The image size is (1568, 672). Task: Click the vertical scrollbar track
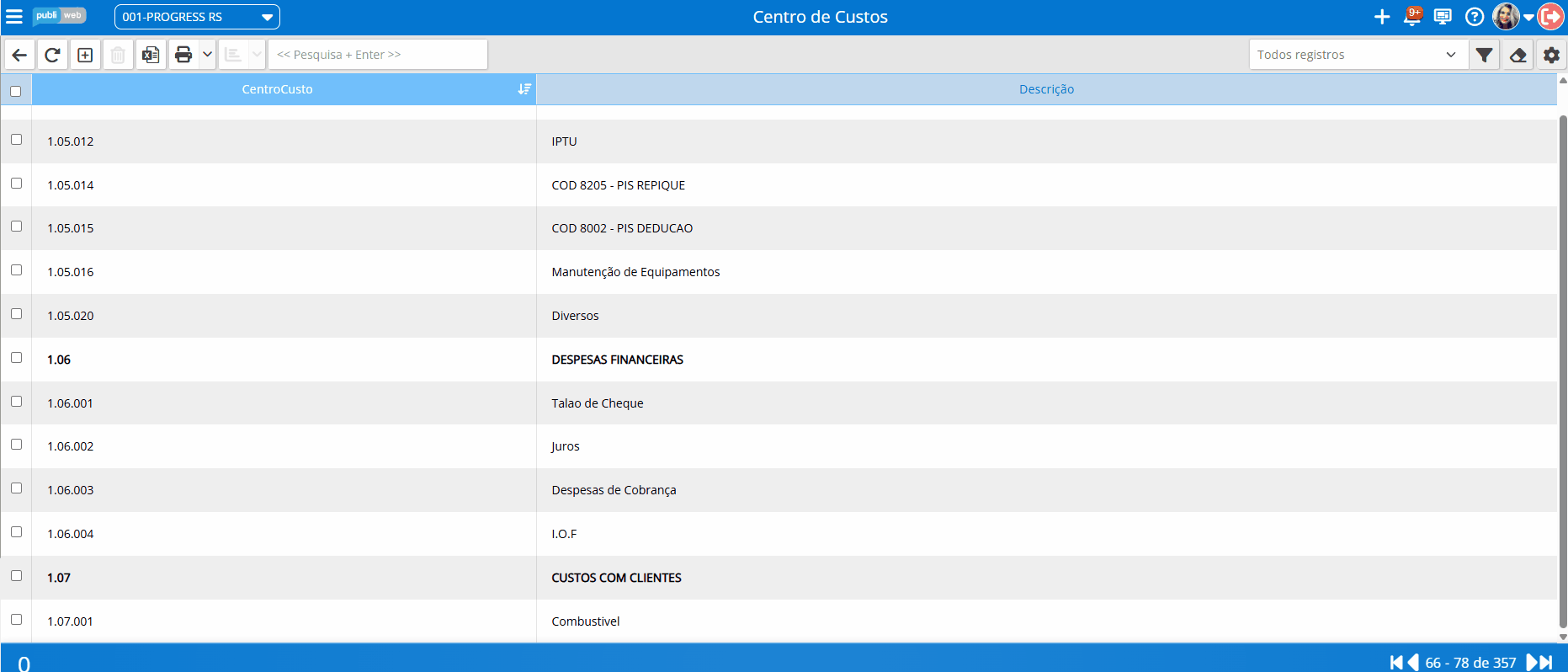[x=1563, y=371]
